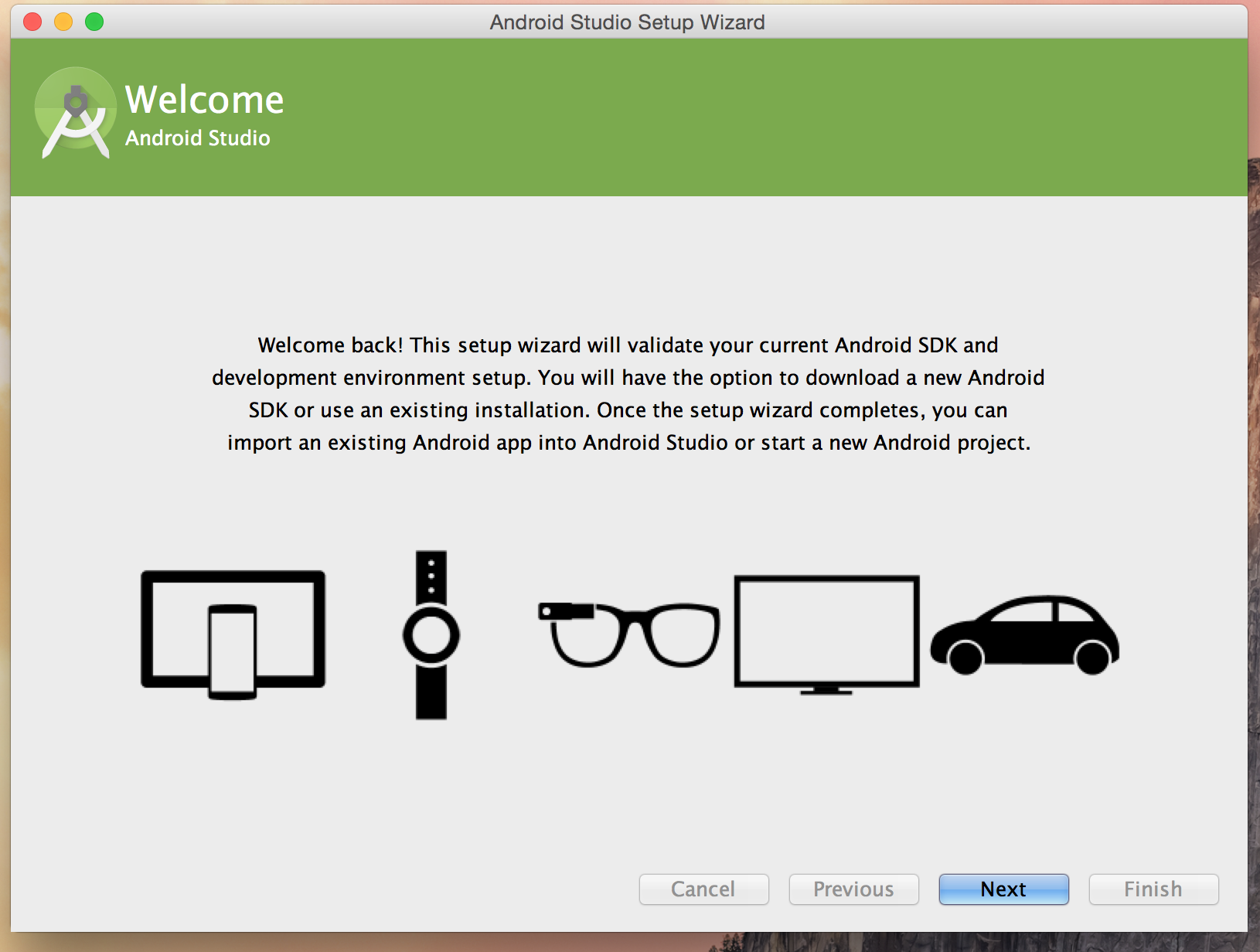Click the Previous button

click(x=853, y=889)
